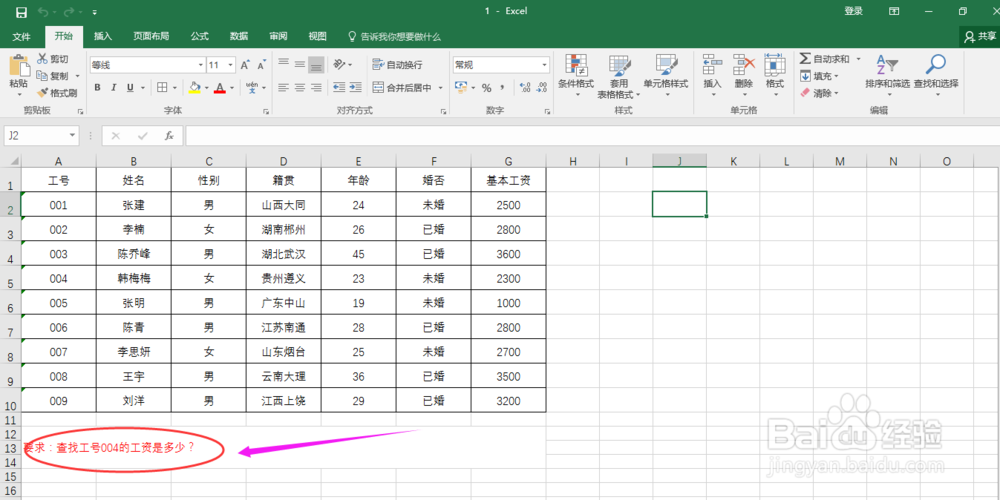Switch to the Review (审阅) tab
Image resolution: width=1000 pixels, height=500 pixels.
pyautogui.click(x=278, y=36)
